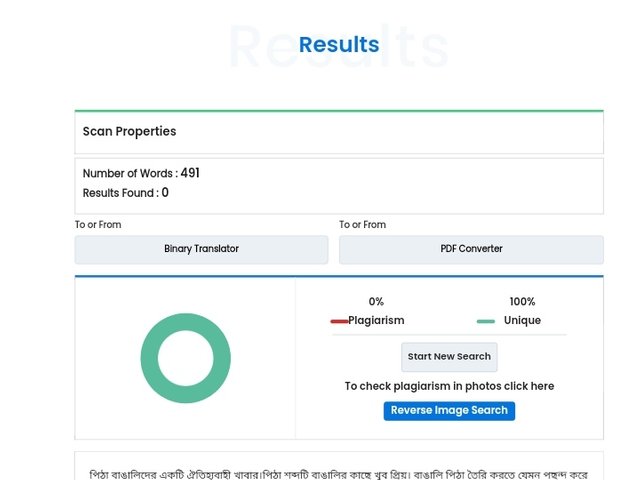640x480 pixels.
Task: Open the Binary Translator tool
Action: pyautogui.click(x=201, y=249)
